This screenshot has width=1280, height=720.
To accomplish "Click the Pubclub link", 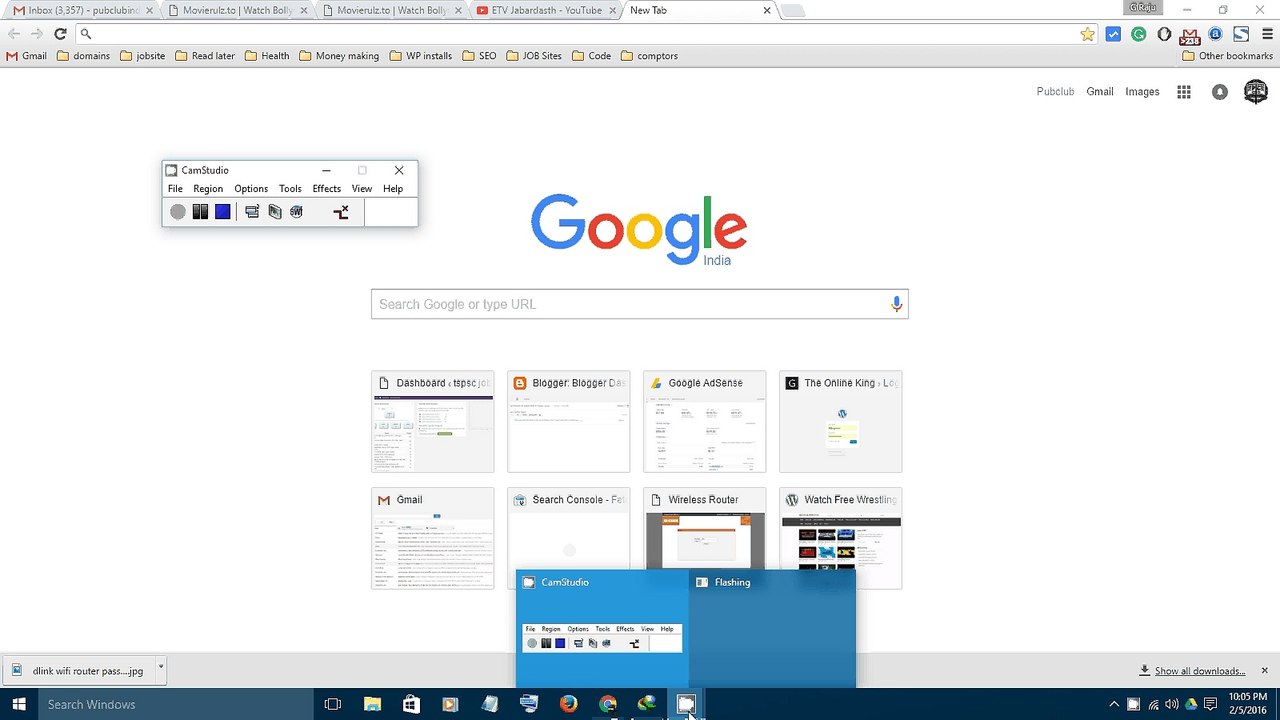I will point(1055,92).
